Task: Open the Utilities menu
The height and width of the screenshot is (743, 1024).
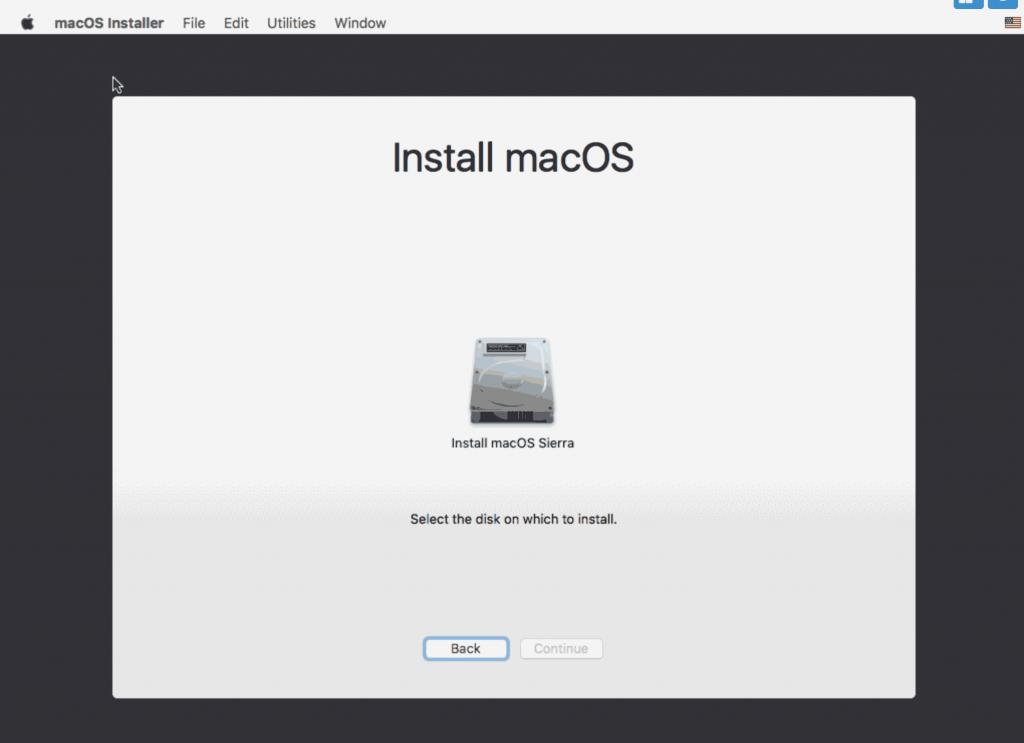Action: pos(291,23)
